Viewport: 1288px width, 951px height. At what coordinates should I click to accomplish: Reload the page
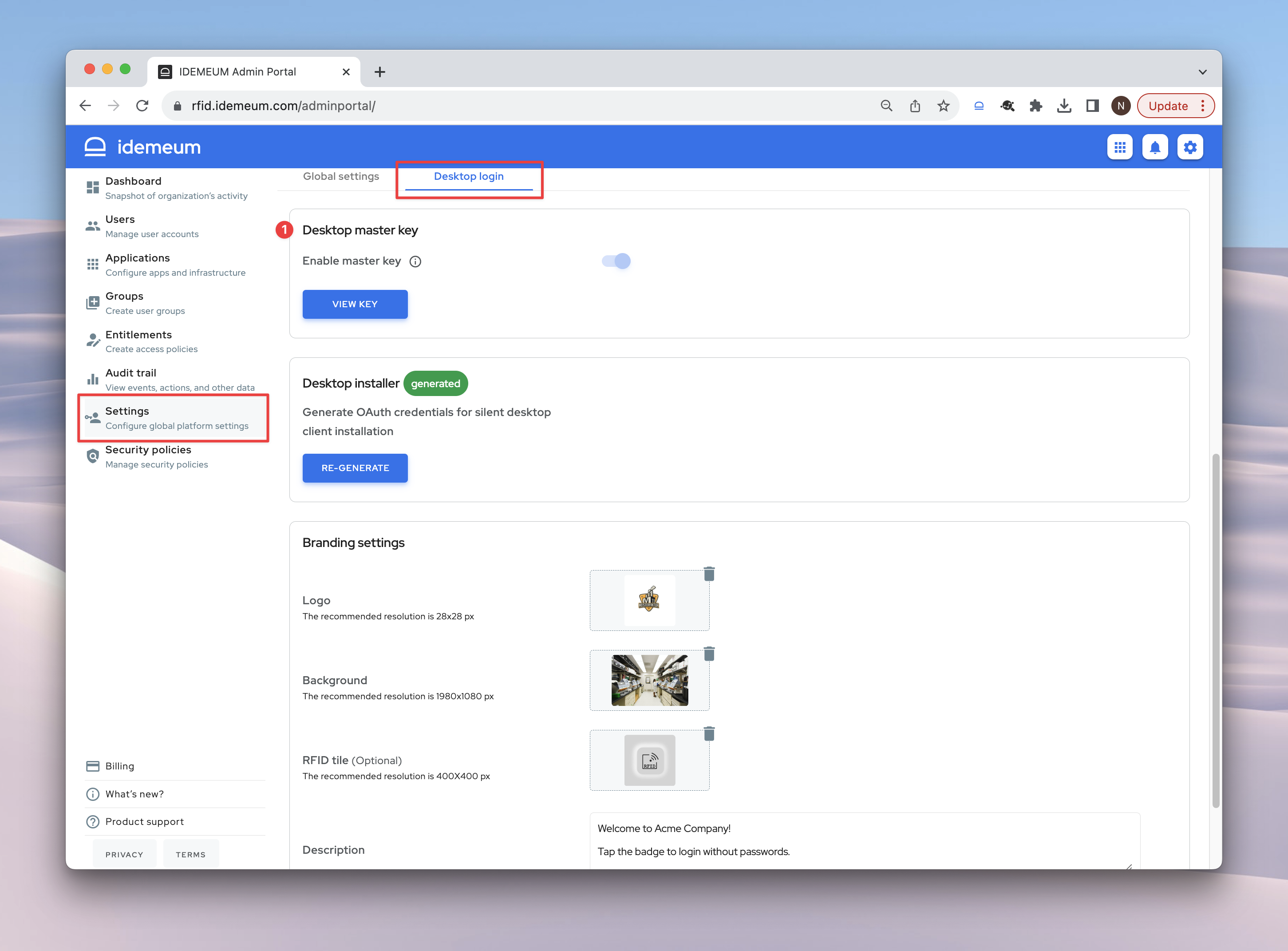coord(142,106)
